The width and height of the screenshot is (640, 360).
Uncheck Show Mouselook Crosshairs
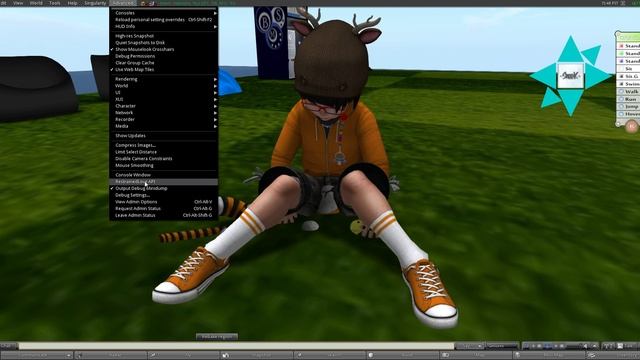(163, 49)
